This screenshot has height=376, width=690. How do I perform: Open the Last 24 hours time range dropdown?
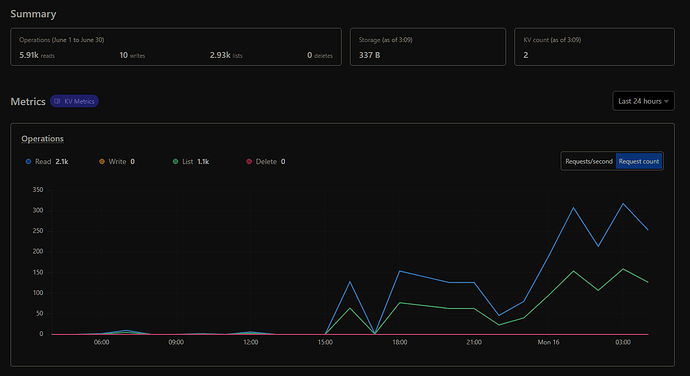[643, 101]
